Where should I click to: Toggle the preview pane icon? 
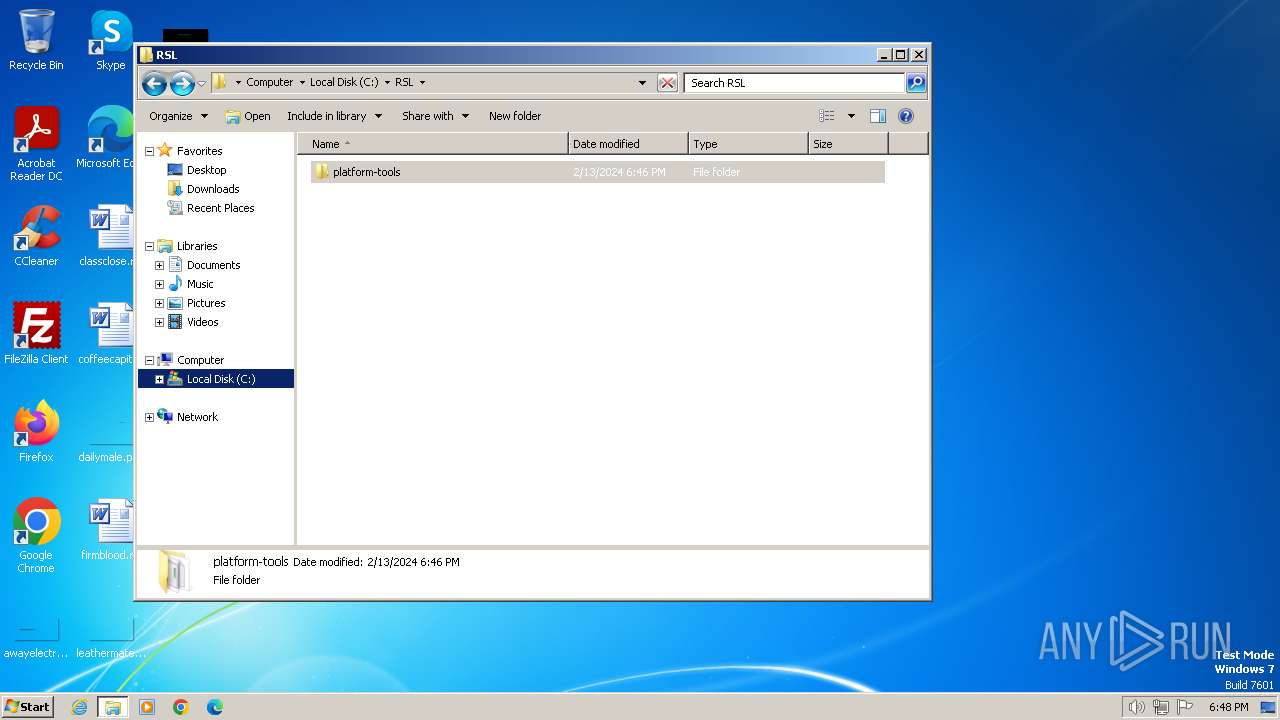point(878,116)
